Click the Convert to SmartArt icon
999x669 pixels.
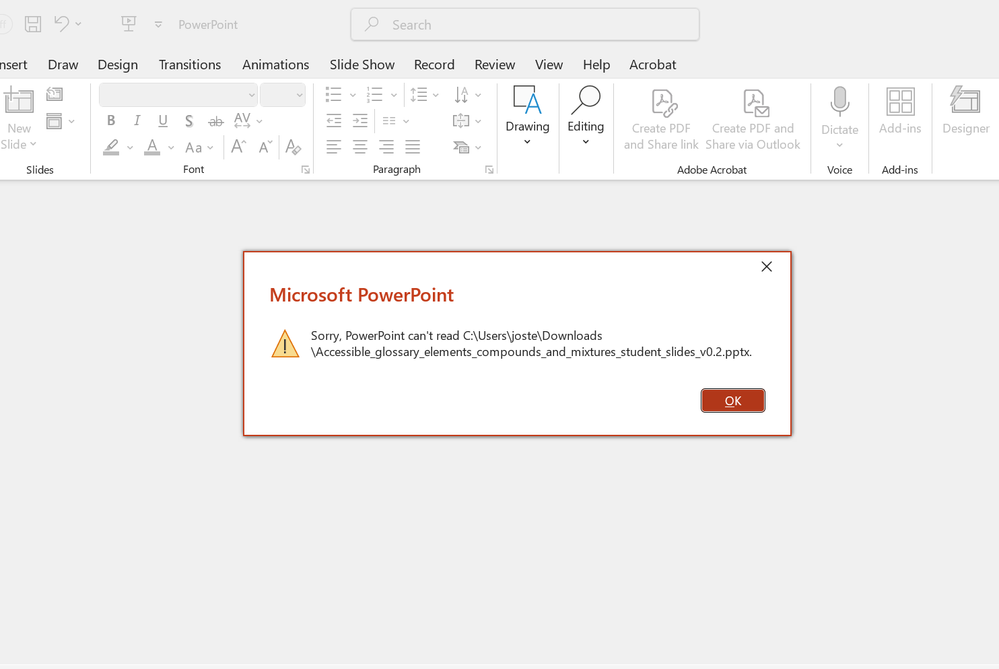pyautogui.click(x=461, y=147)
